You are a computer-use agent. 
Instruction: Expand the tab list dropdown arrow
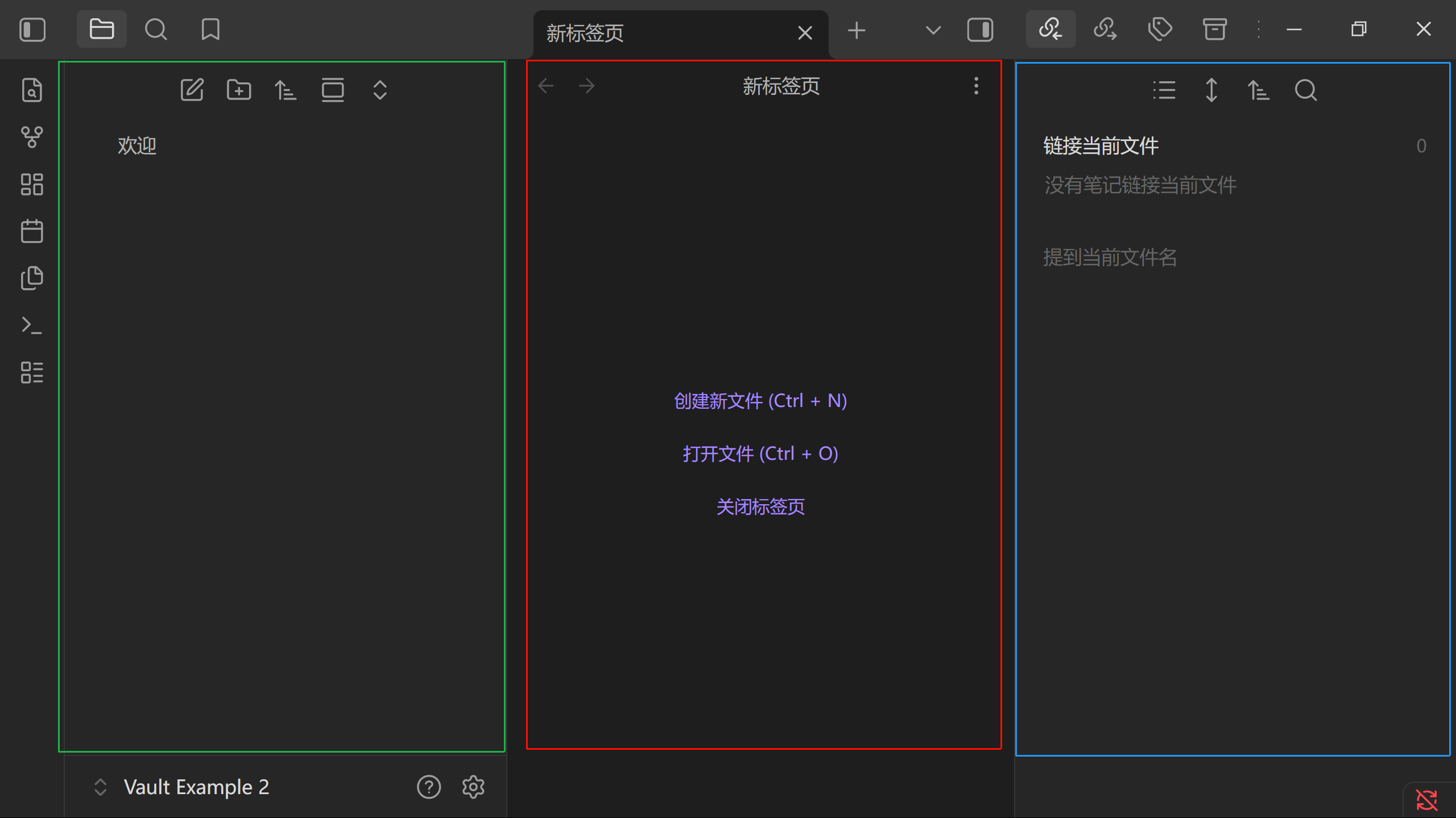(x=933, y=30)
